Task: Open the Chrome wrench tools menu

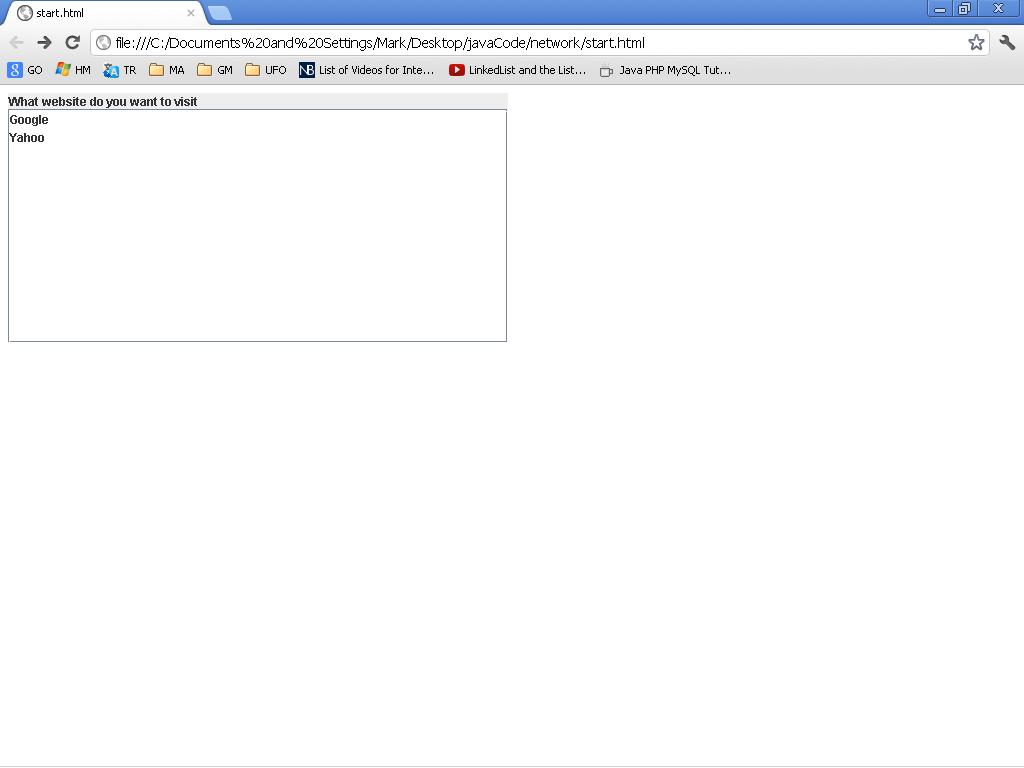Action: 1007,42
